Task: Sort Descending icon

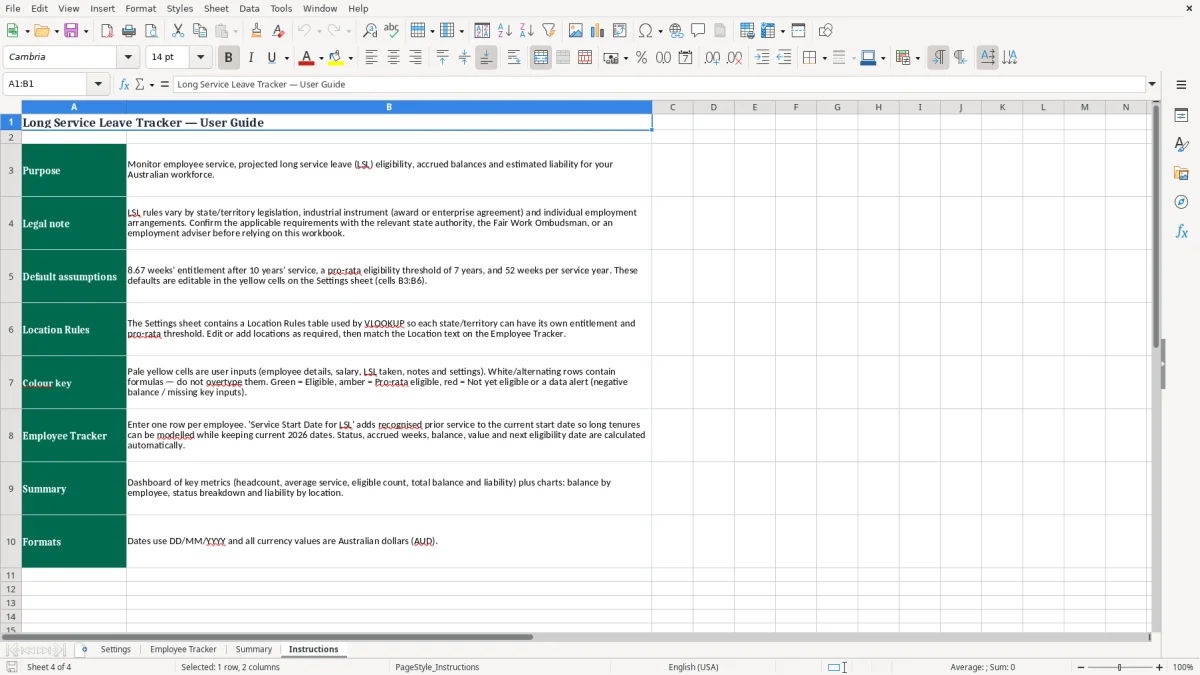Action: [x=526, y=31]
